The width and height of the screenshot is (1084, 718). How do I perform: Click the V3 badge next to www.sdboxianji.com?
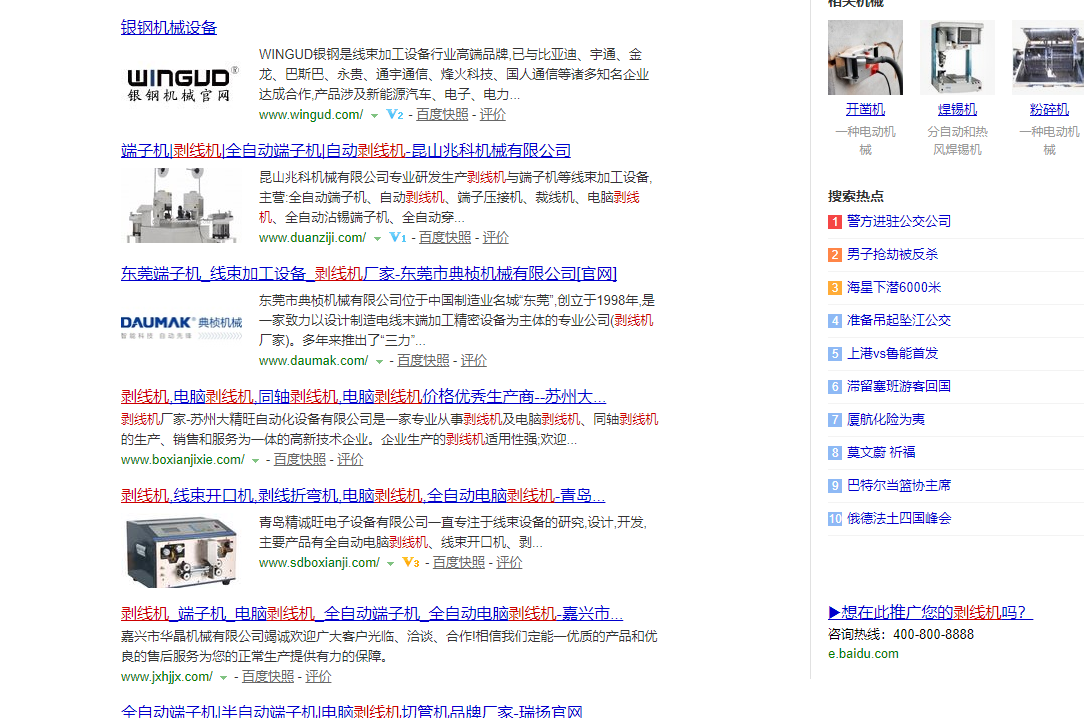click(x=411, y=563)
